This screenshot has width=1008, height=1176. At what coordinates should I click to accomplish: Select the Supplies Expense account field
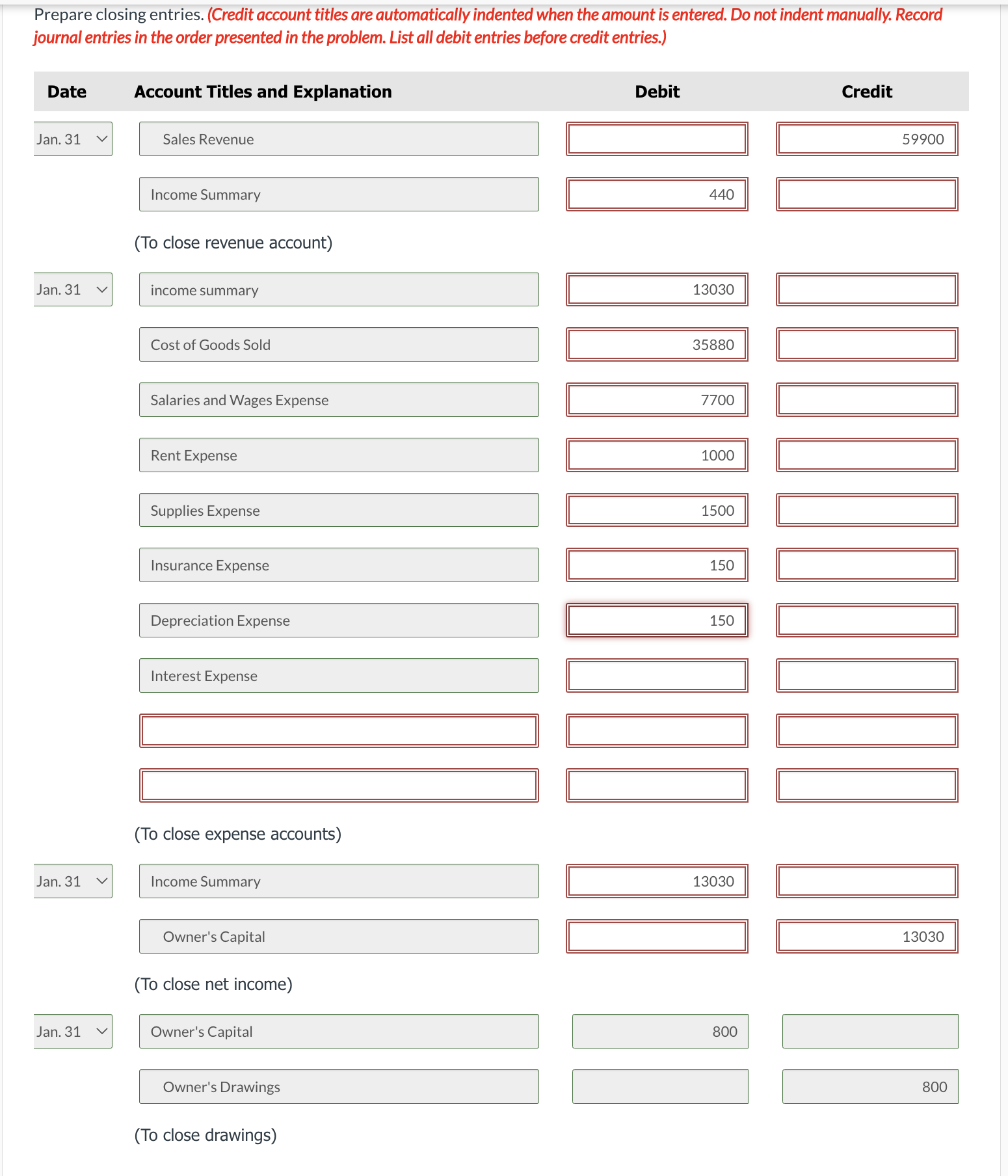coord(338,510)
